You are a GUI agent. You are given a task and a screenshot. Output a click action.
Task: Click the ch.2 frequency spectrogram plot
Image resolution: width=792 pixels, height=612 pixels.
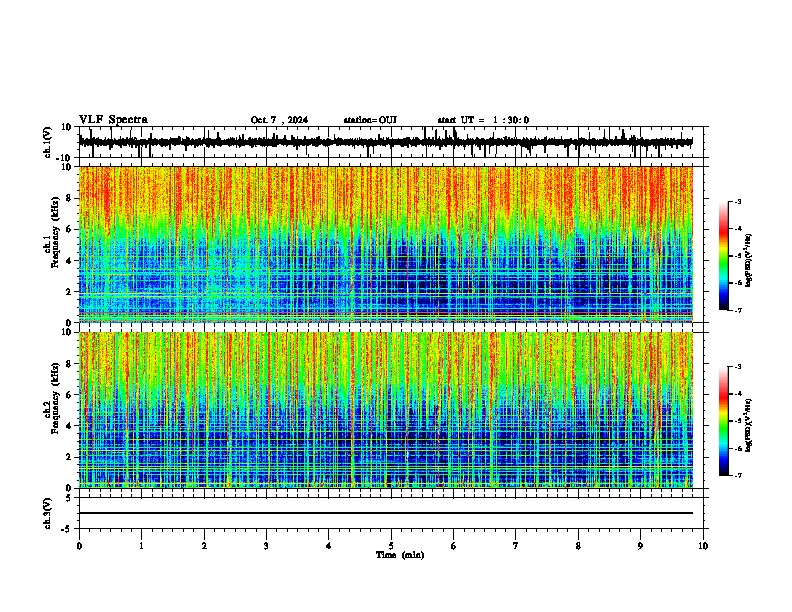tap(386, 410)
